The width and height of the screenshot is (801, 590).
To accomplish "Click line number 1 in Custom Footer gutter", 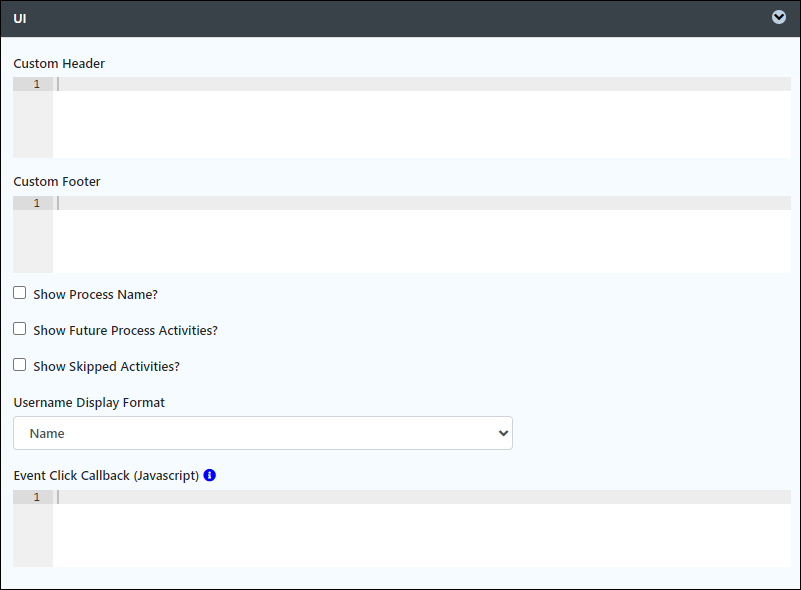I will [36, 203].
